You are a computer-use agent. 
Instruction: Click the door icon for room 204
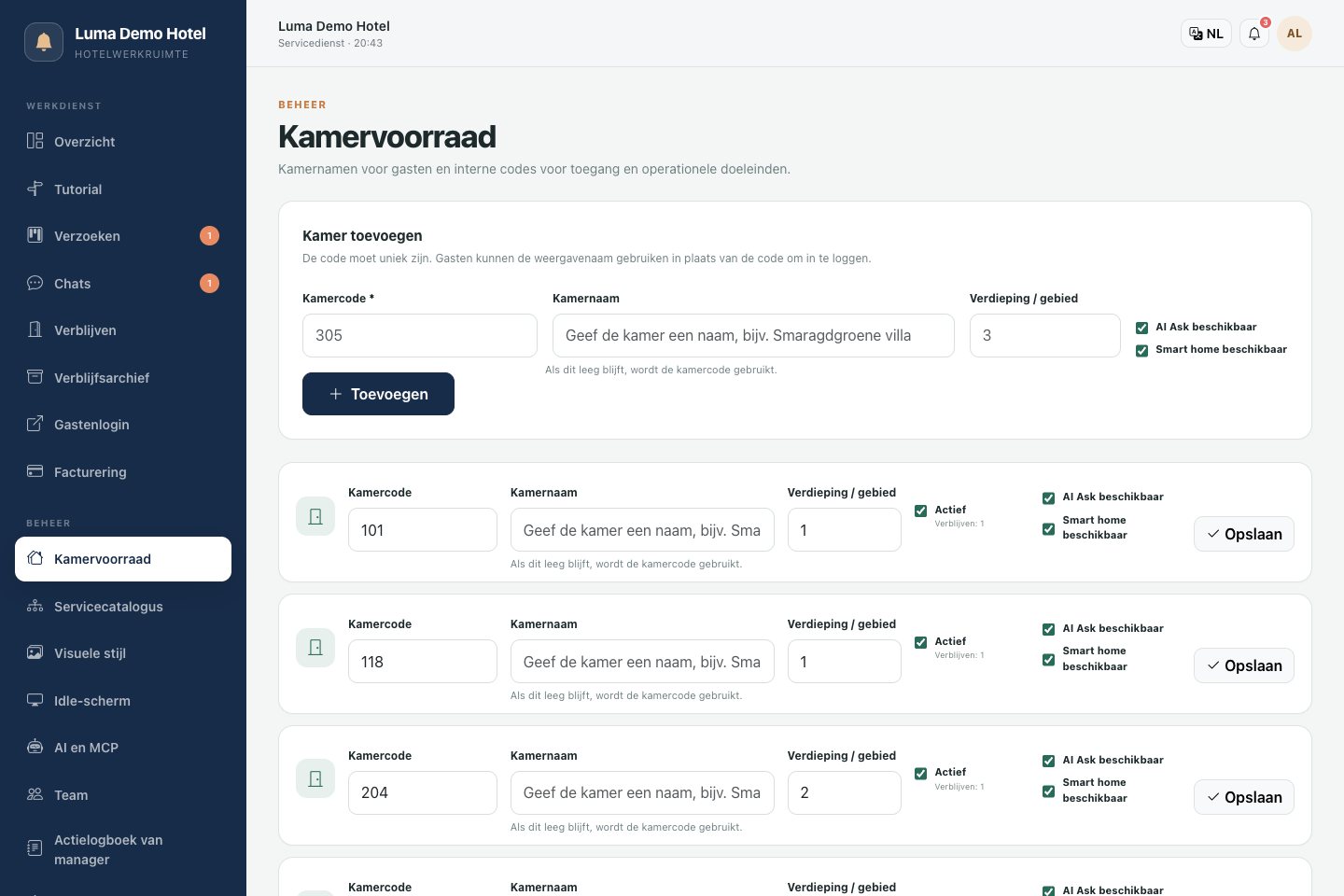coord(315,778)
